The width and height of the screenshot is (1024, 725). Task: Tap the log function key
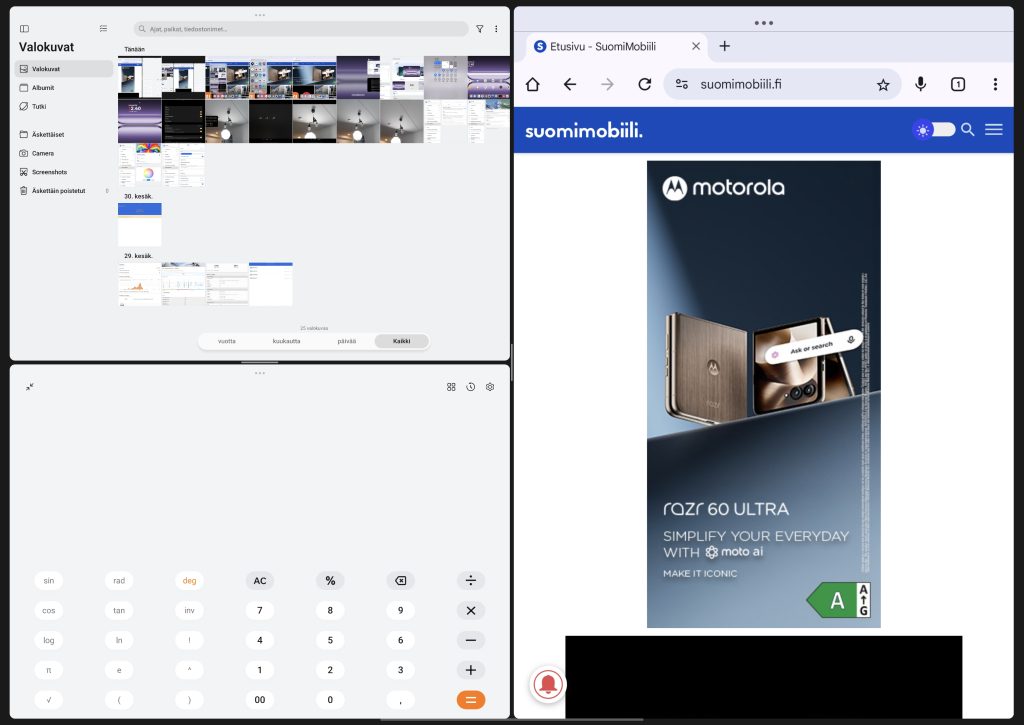click(x=49, y=640)
